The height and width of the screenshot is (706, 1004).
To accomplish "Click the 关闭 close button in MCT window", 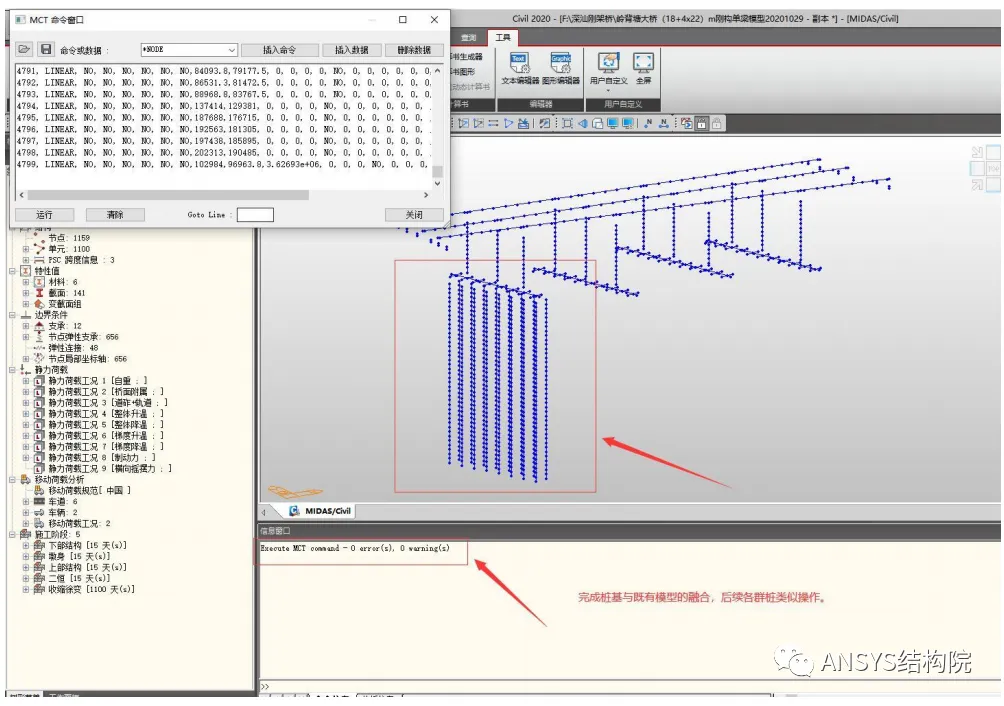I will click(414, 214).
